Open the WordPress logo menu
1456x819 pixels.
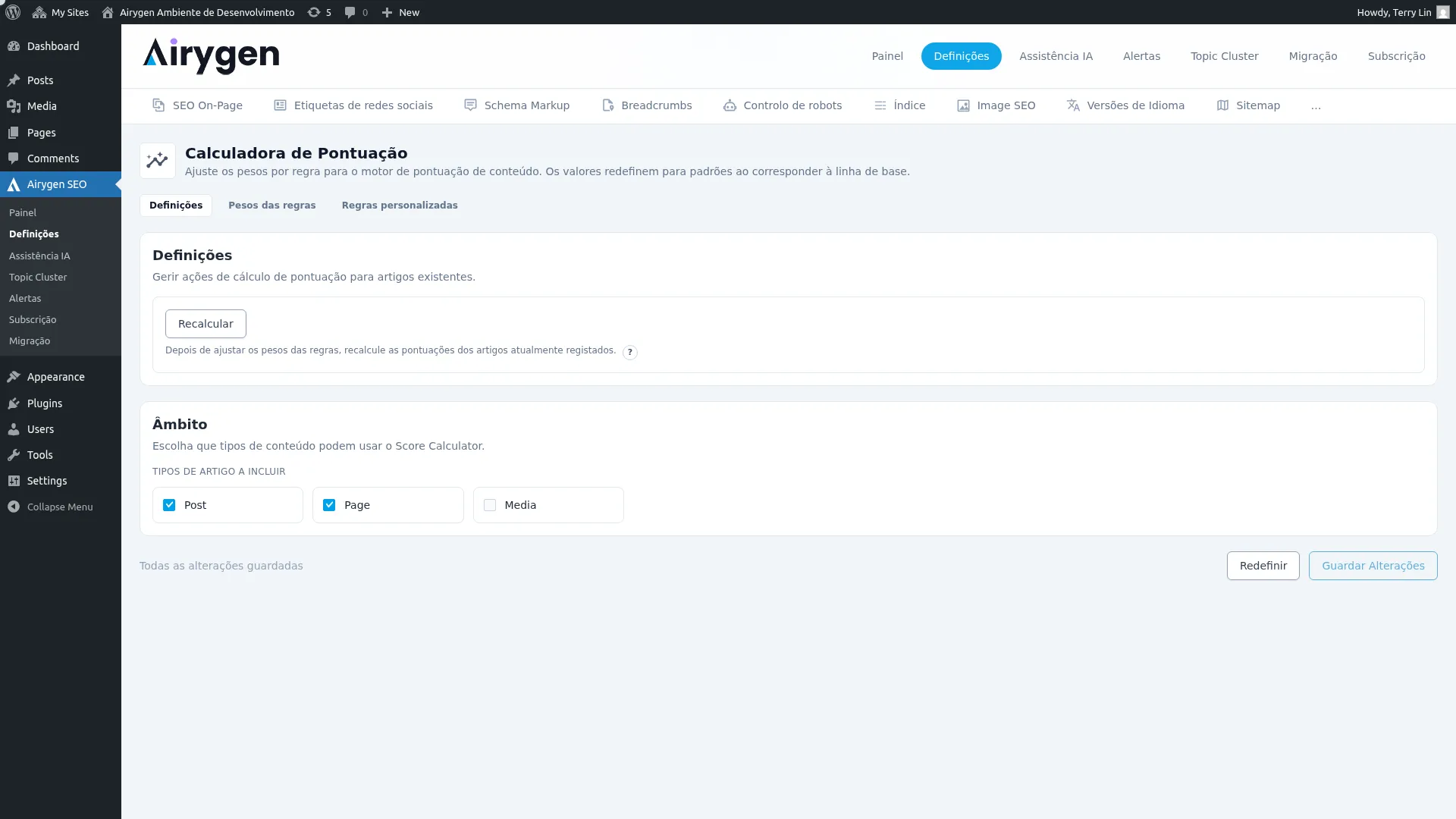(x=13, y=12)
